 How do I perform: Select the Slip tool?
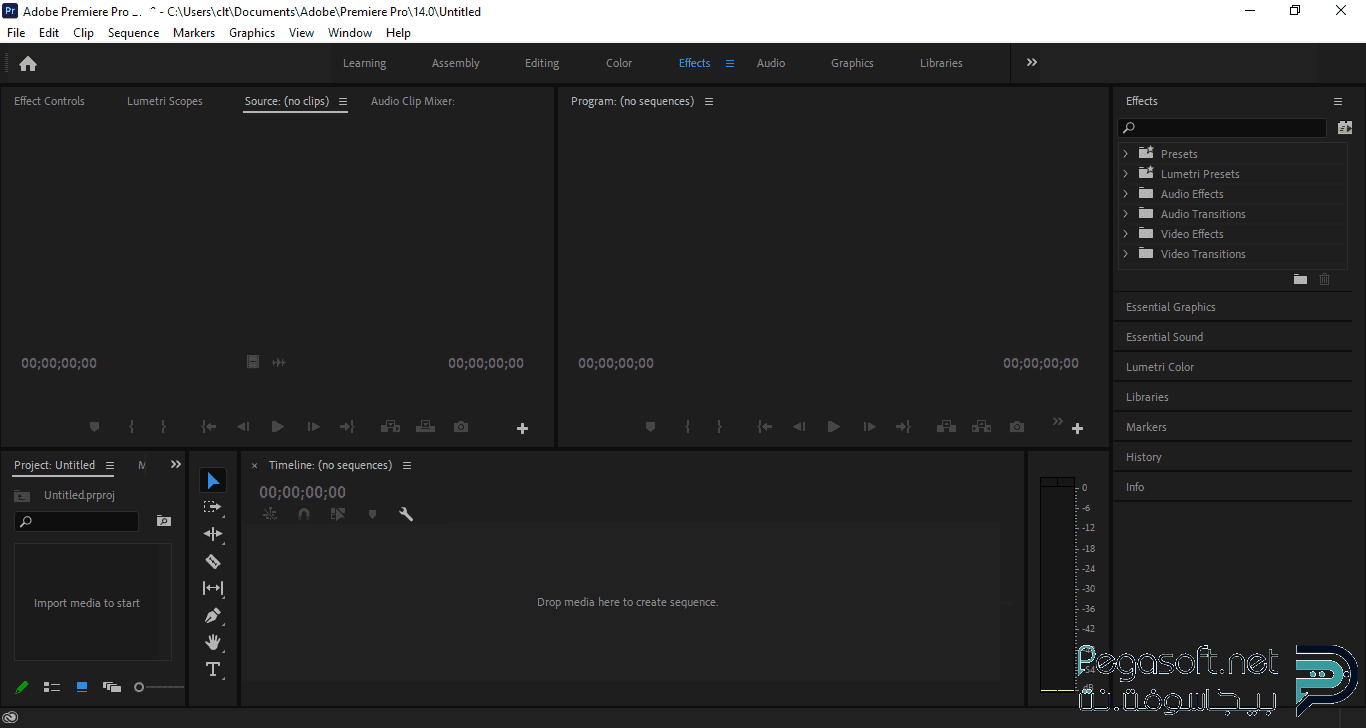(x=213, y=588)
